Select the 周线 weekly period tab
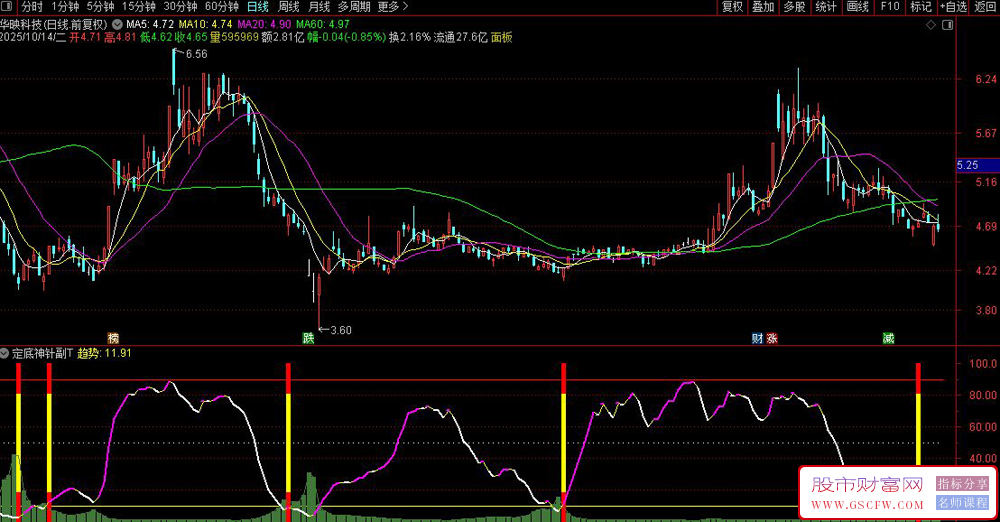1000x522 pixels. pos(288,6)
